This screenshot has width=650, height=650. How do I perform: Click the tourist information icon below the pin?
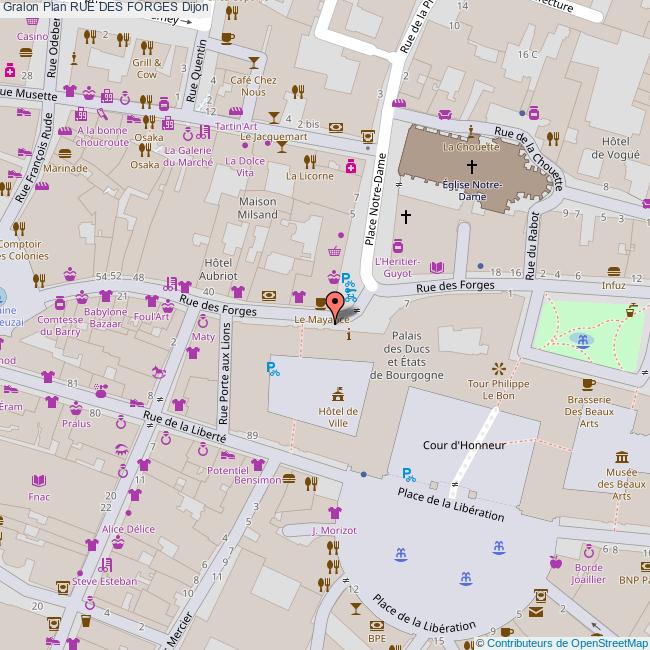tap(347, 336)
